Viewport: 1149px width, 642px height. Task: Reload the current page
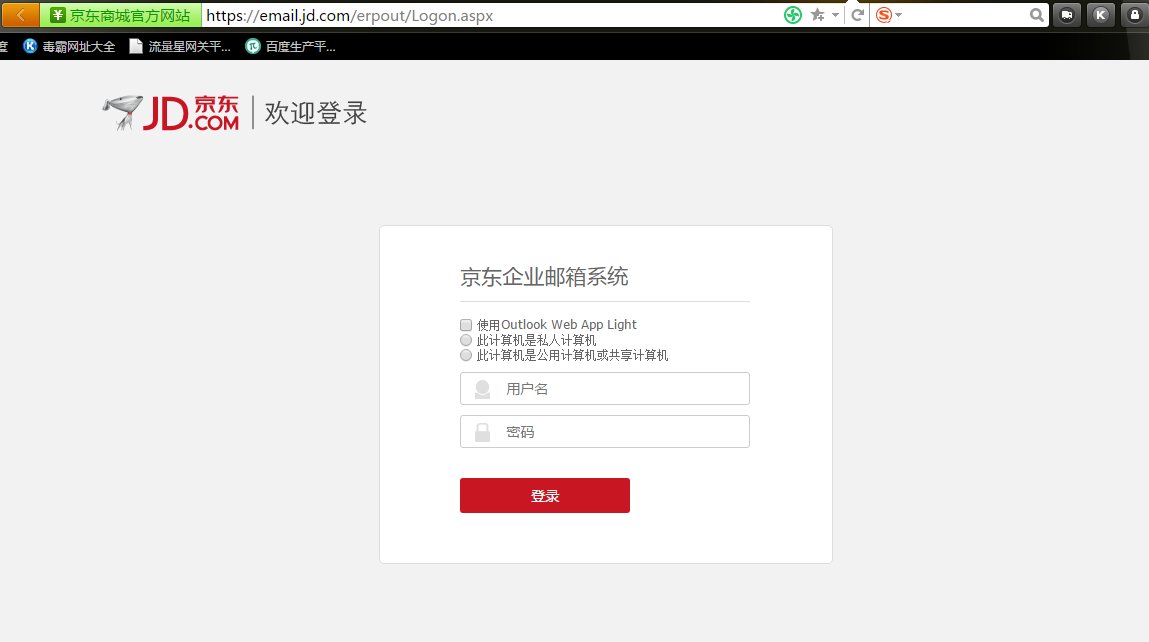coord(857,15)
